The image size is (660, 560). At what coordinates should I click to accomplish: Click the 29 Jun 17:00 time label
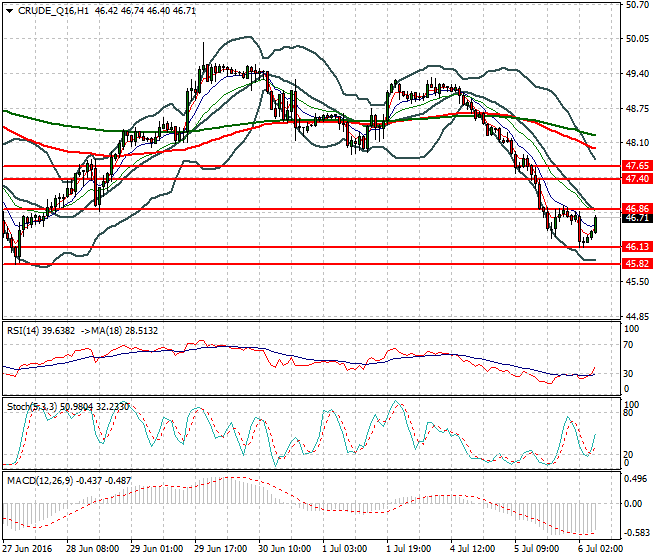[x=221, y=548]
